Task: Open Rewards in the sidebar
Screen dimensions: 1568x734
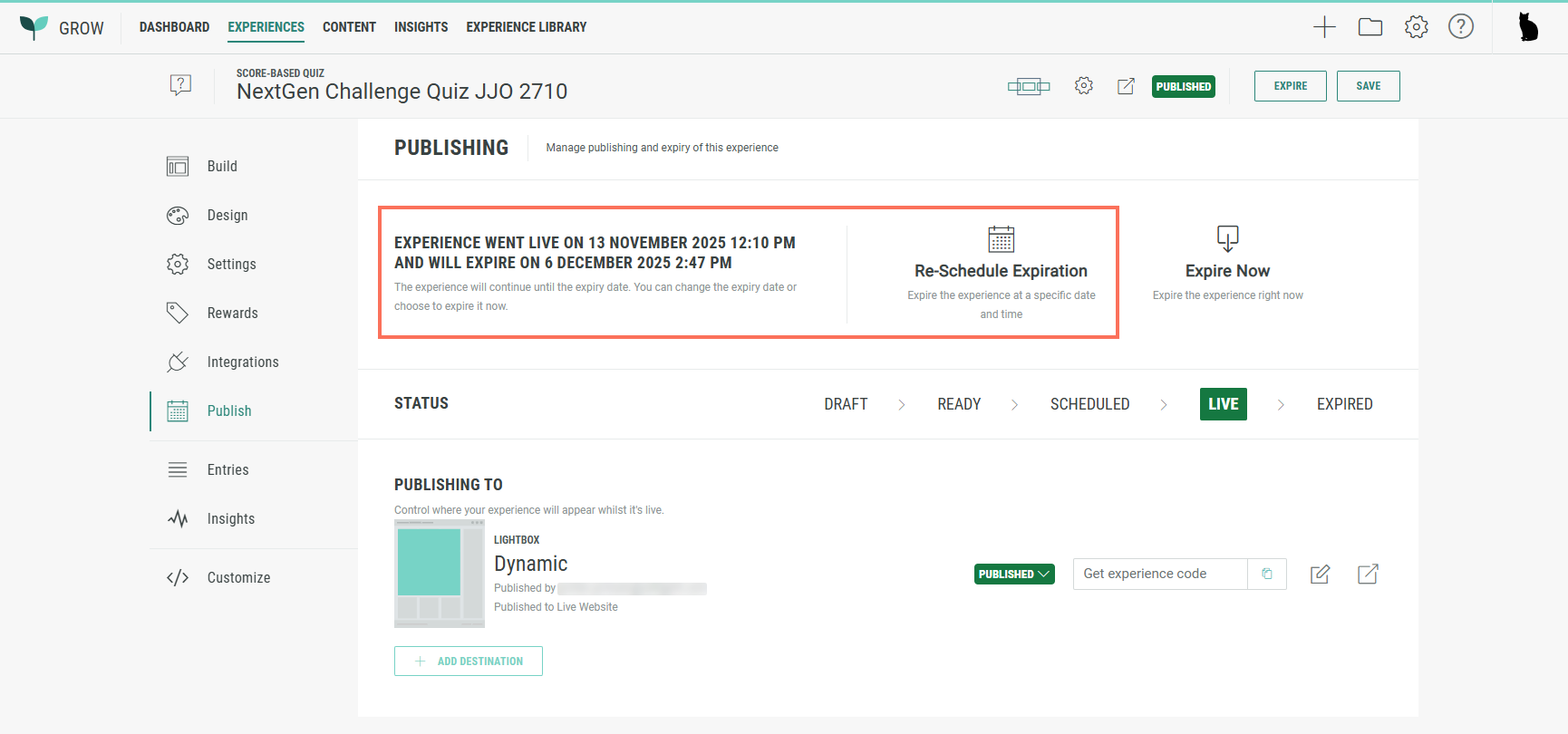Action: (232, 313)
